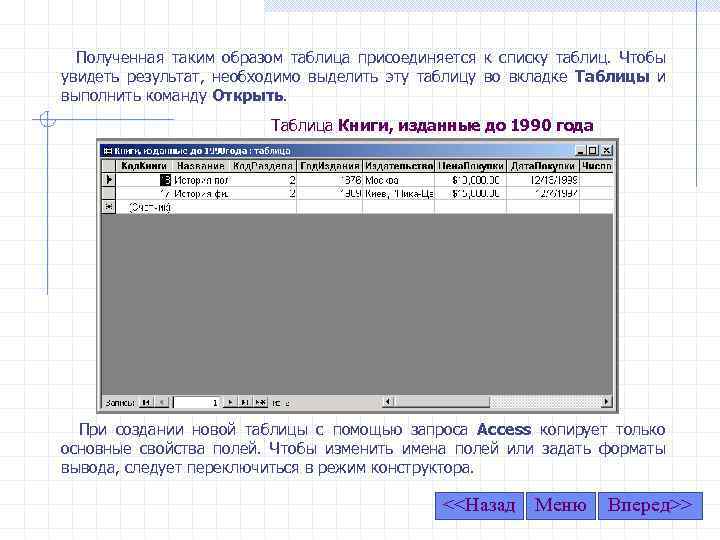Click the first record navigation icon
This screenshot has height=540, width=720.
click(146, 403)
